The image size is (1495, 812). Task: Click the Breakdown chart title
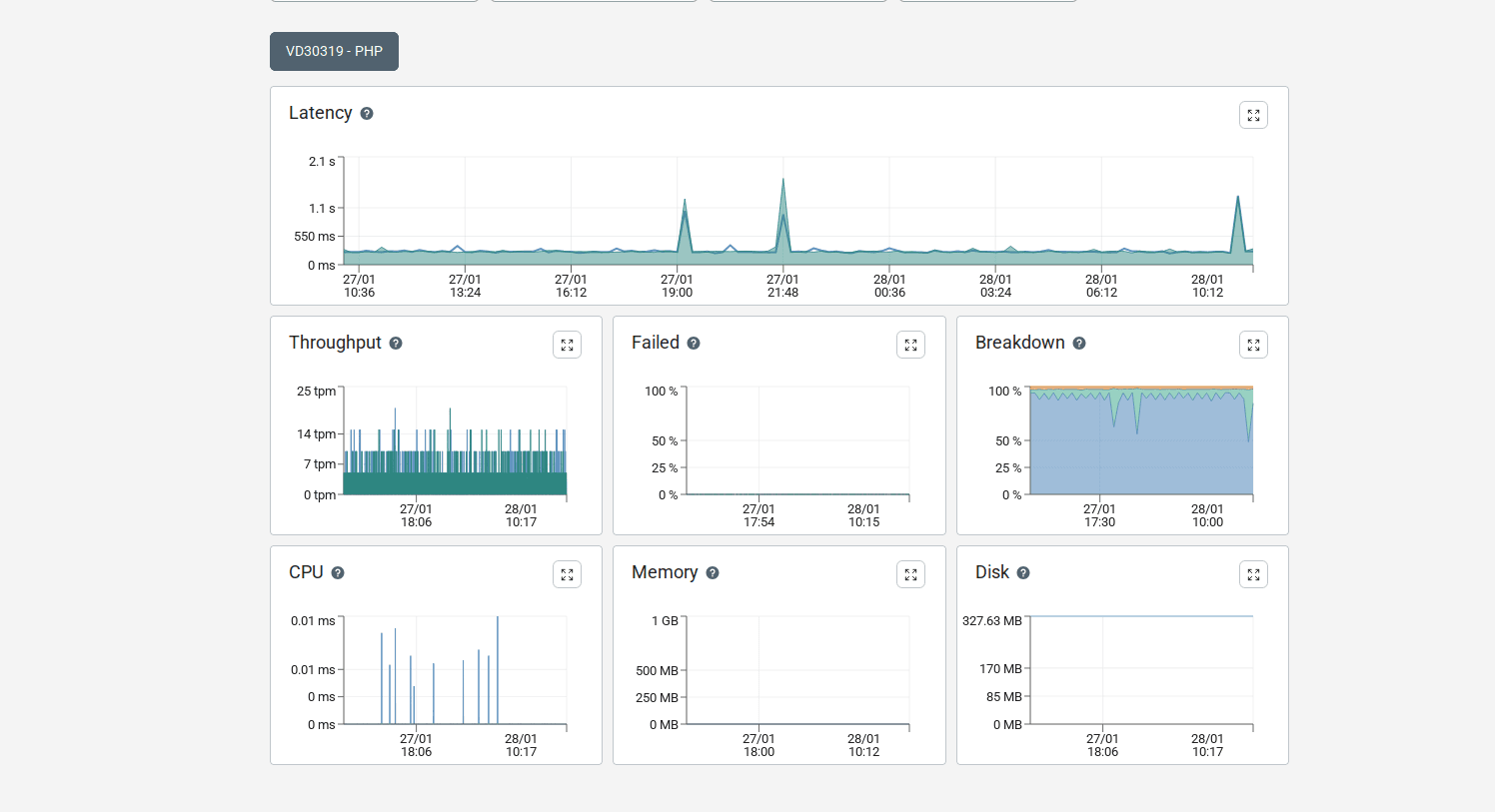tap(1020, 343)
